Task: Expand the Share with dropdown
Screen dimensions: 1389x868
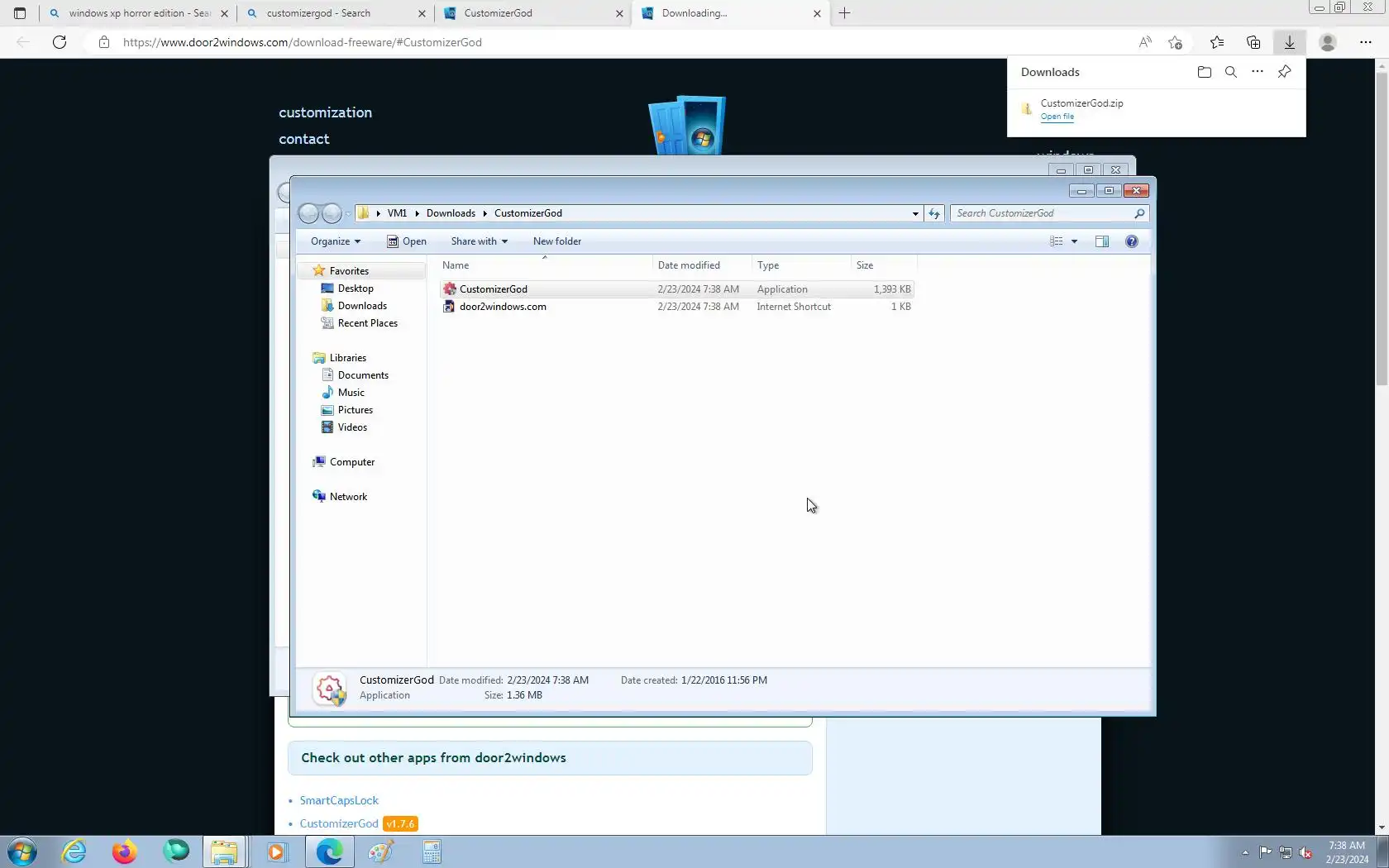Action: [x=479, y=241]
